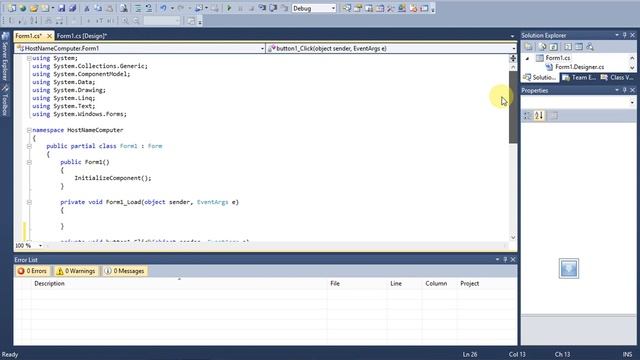The width and height of the screenshot is (640, 360).
Task: Click the InitializeComponent(); code line
Action: (x=113, y=178)
